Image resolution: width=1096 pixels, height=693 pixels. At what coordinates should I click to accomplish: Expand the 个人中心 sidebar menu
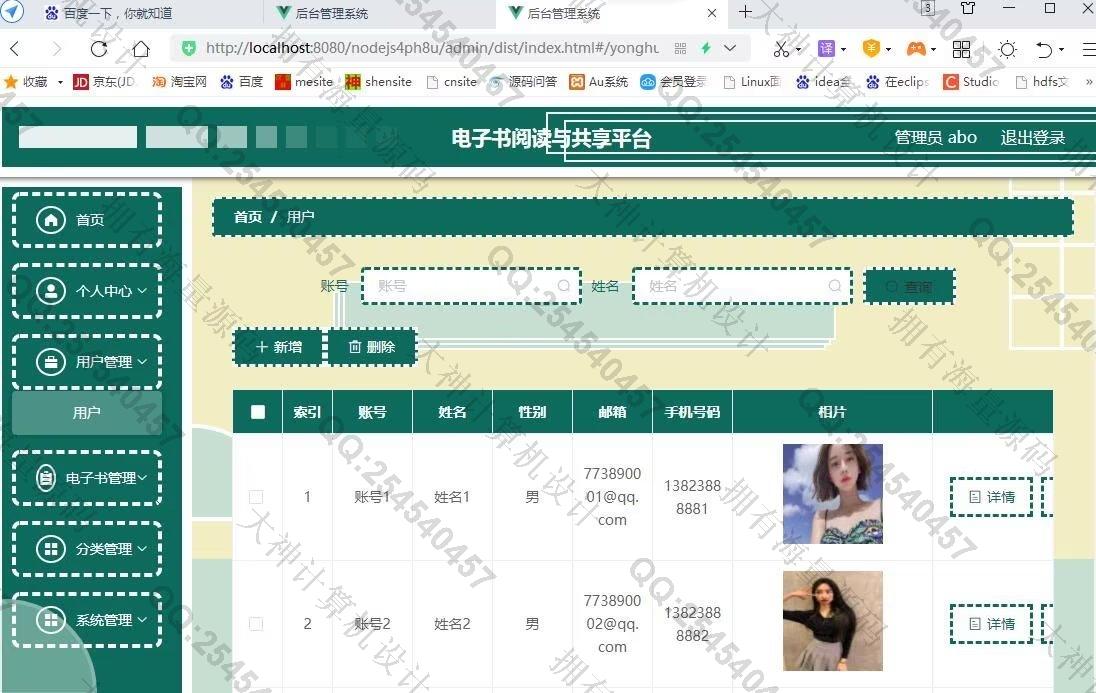click(x=87, y=291)
